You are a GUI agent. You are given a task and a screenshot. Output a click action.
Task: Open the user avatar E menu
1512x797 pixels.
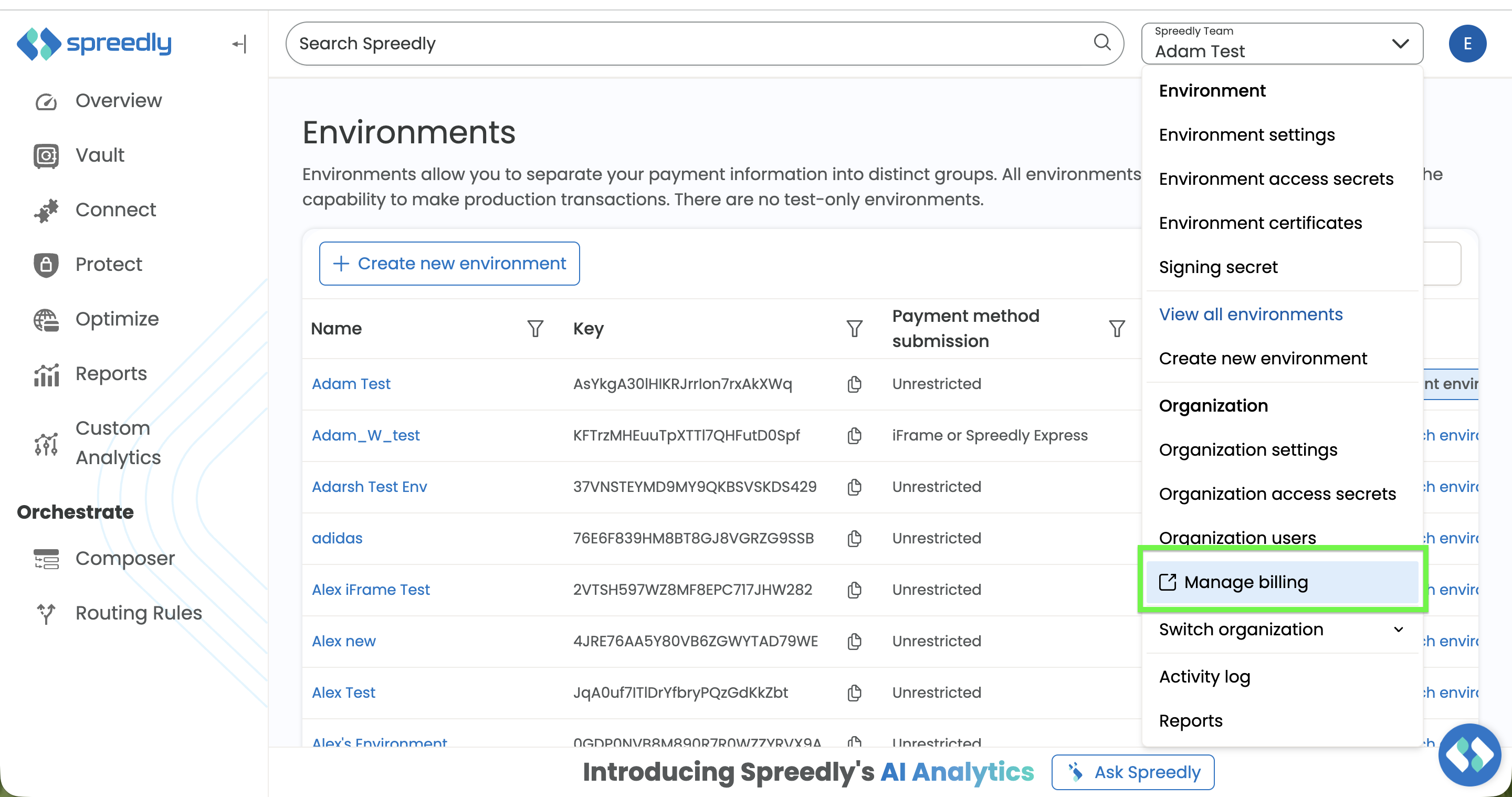pyautogui.click(x=1467, y=44)
